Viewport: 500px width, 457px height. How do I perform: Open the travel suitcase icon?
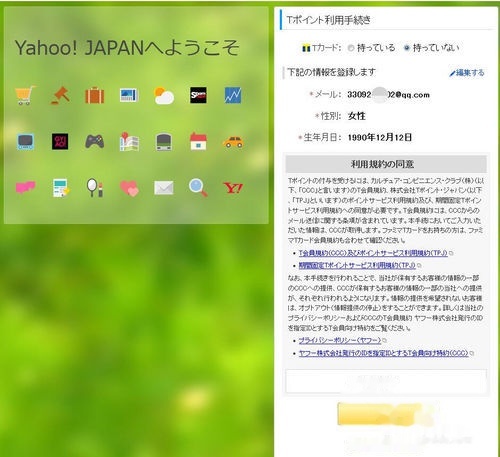click(x=95, y=95)
